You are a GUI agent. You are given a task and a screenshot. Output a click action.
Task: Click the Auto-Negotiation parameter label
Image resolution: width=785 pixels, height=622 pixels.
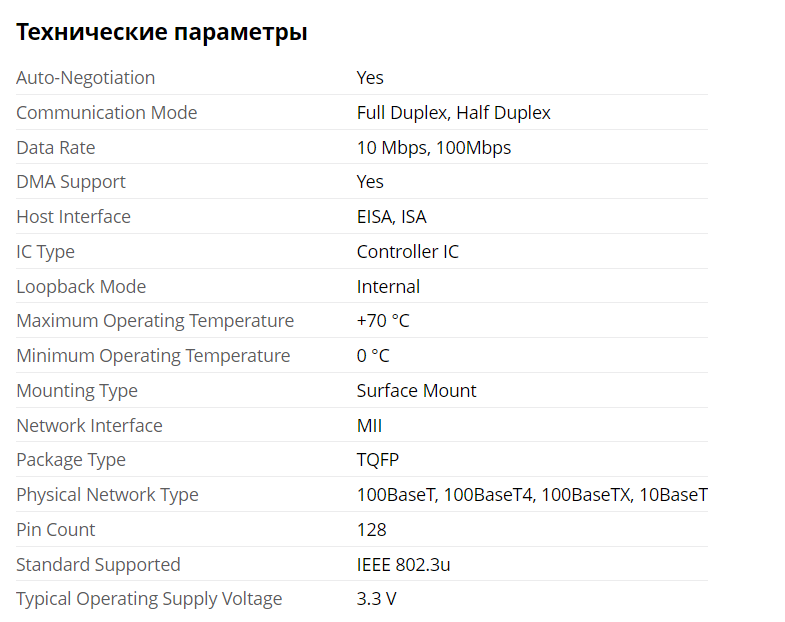(x=86, y=78)
